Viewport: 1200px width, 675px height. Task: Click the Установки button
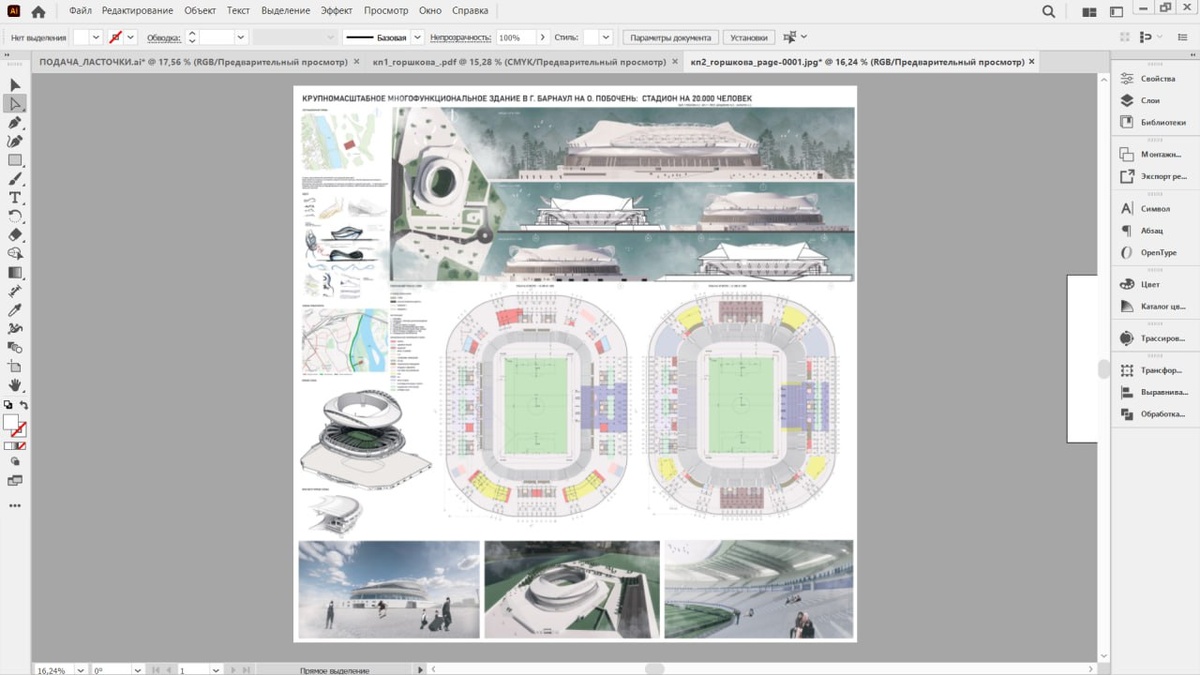click(749, 37)
